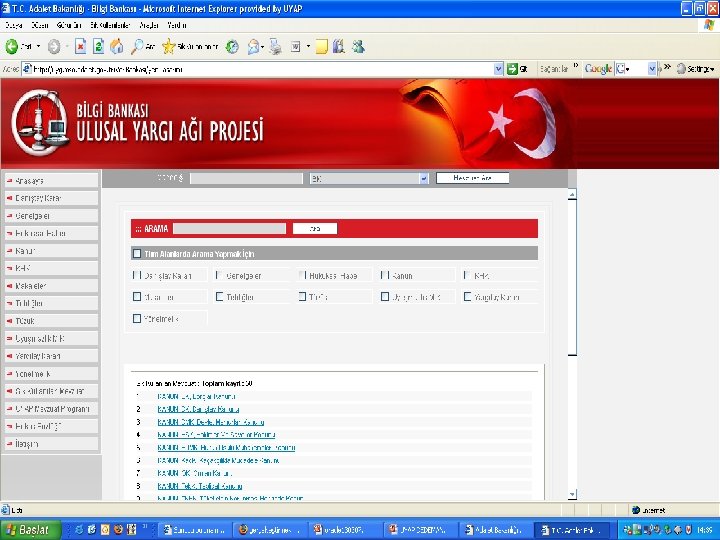Check the KHK search checkbox

467,275
